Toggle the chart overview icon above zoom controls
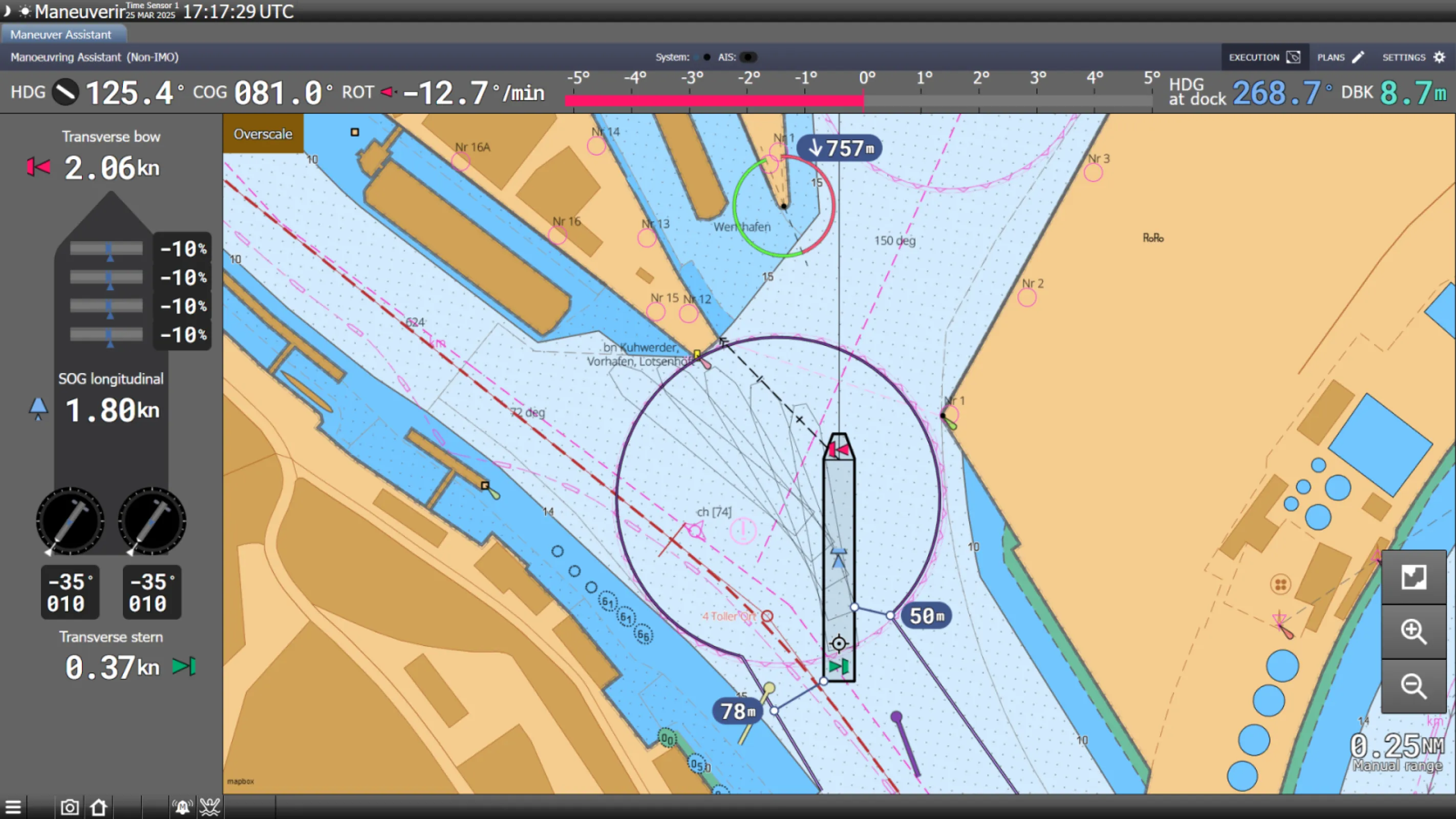Screen dimensions: 1456x819 point(1415,576)
